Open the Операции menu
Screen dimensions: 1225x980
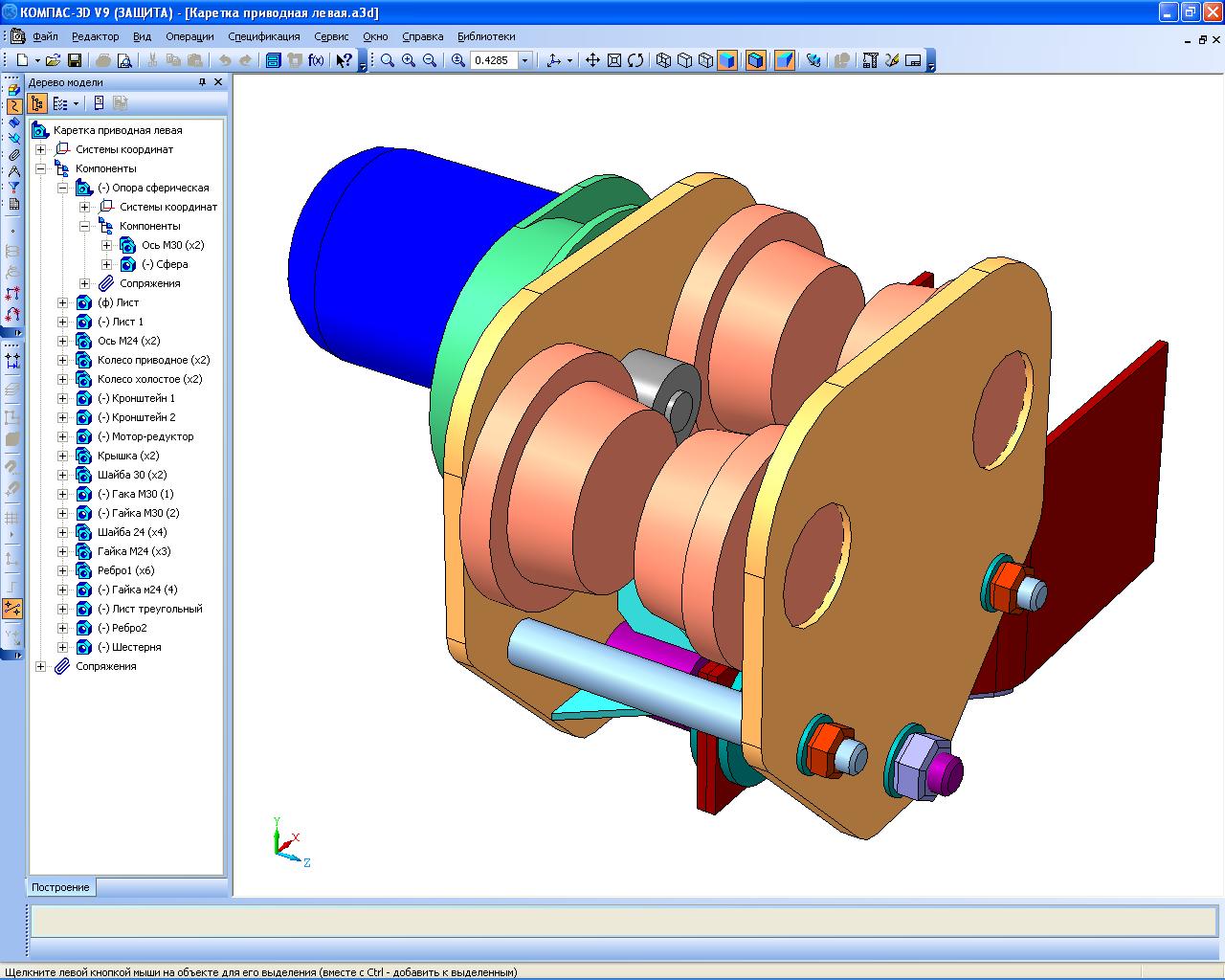[189, 36]
